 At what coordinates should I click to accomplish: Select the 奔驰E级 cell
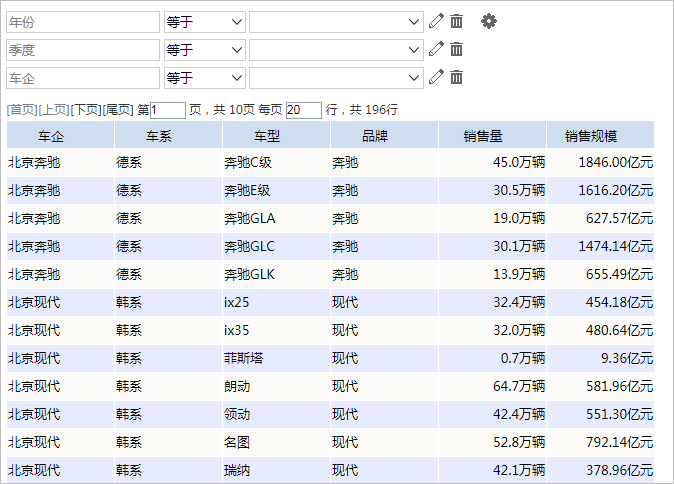click(276, 190)
